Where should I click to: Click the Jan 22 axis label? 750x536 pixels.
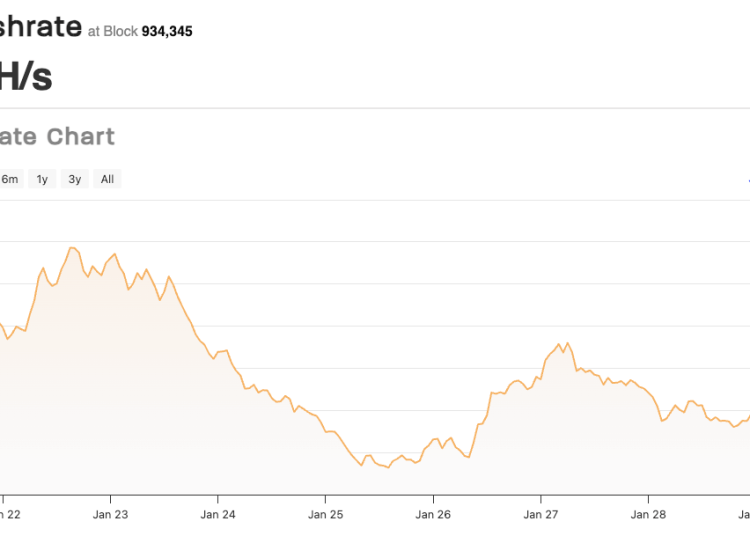pyautogui.click(x=8, y=514)
